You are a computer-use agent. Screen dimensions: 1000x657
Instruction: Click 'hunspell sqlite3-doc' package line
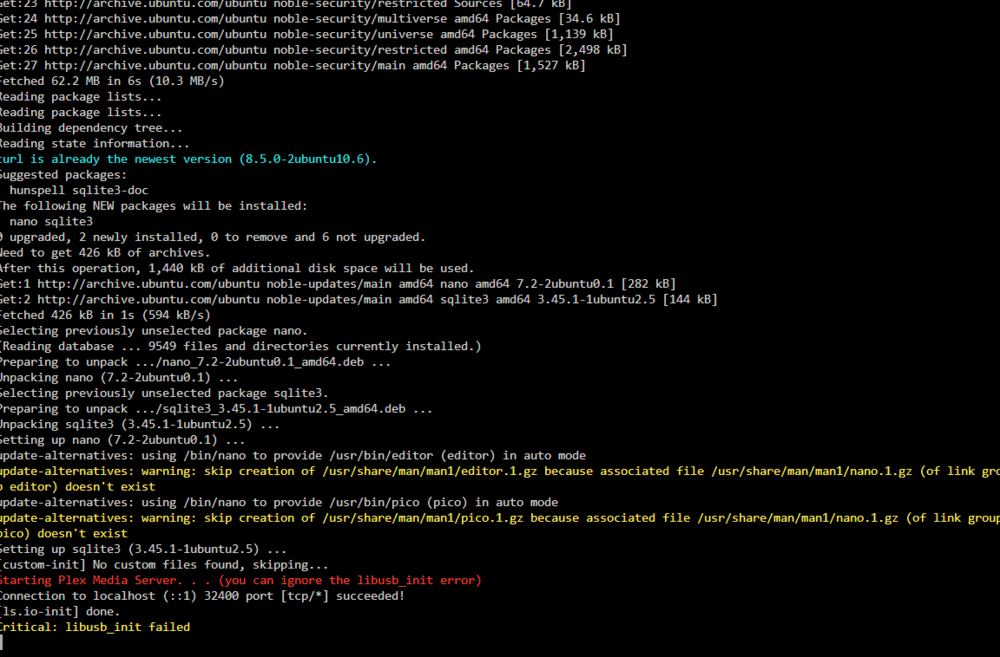click(78, 190)
